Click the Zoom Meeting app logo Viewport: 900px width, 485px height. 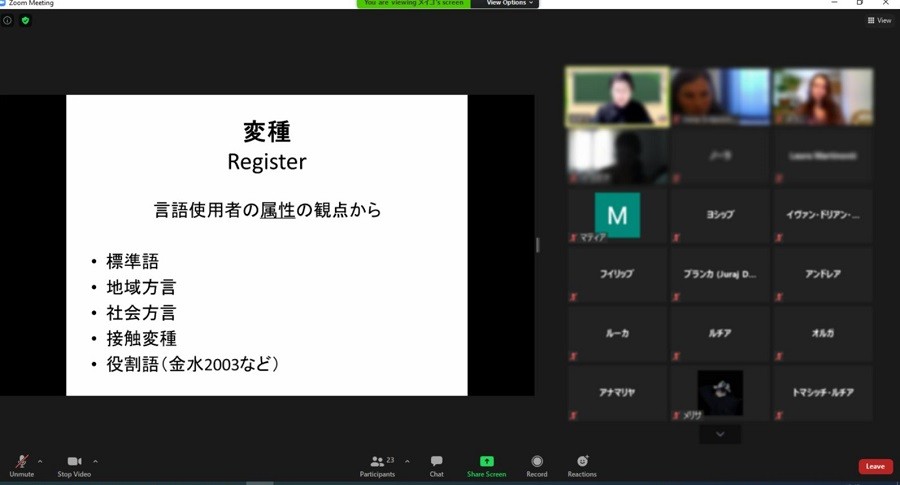pyautogui.click(x=4, y=3)
